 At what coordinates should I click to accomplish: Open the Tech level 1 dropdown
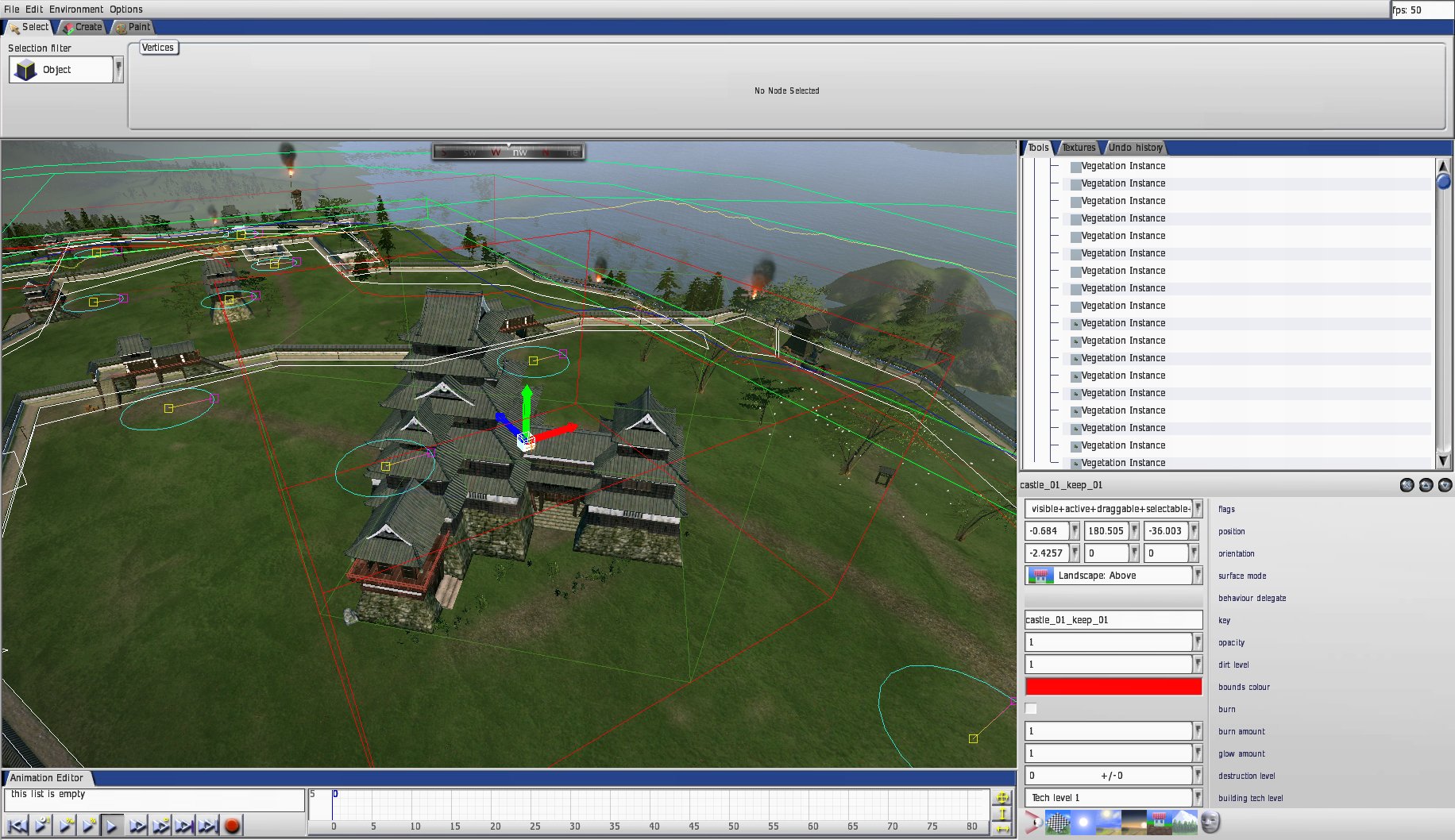(1198, 798)
